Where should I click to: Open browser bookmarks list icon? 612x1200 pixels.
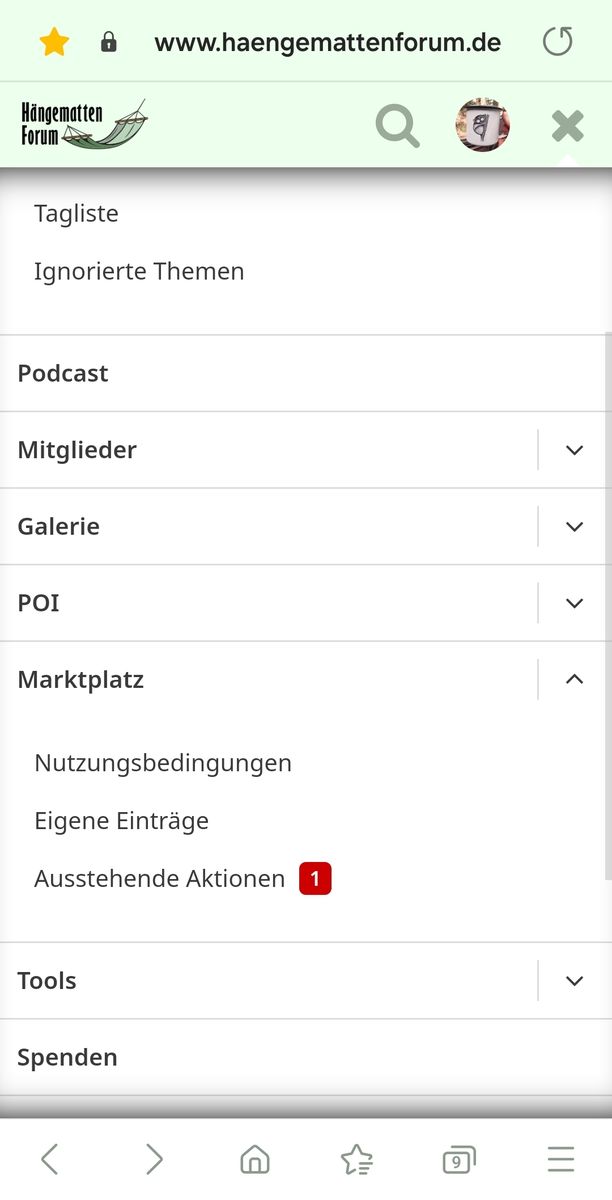(x=357, y=1159)
